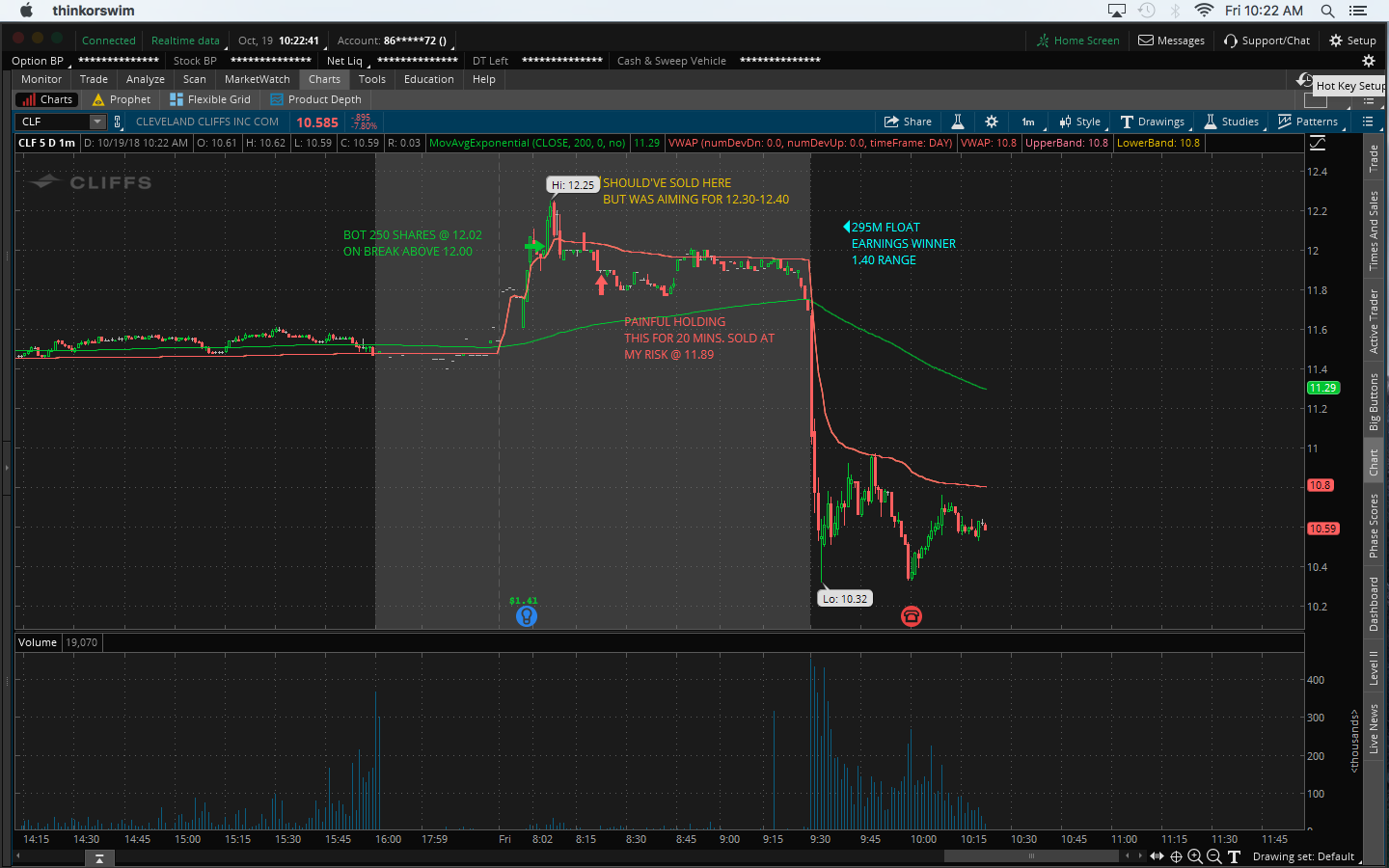The width and height of the screenshot is (1389, 868).
Task: Open the Realtime data dropdown
Action: (x=186, y=41)
